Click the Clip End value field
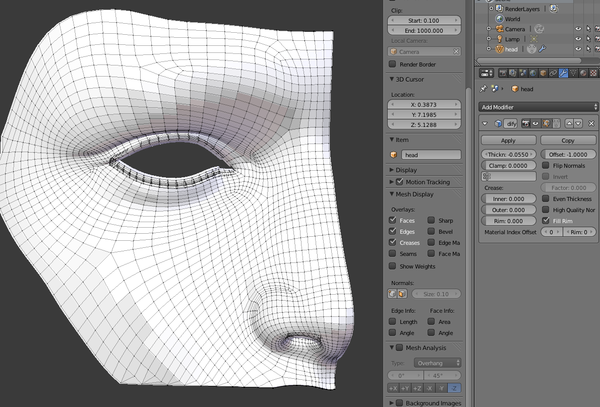This screenshot has width=600, height=407. (424, 30)
